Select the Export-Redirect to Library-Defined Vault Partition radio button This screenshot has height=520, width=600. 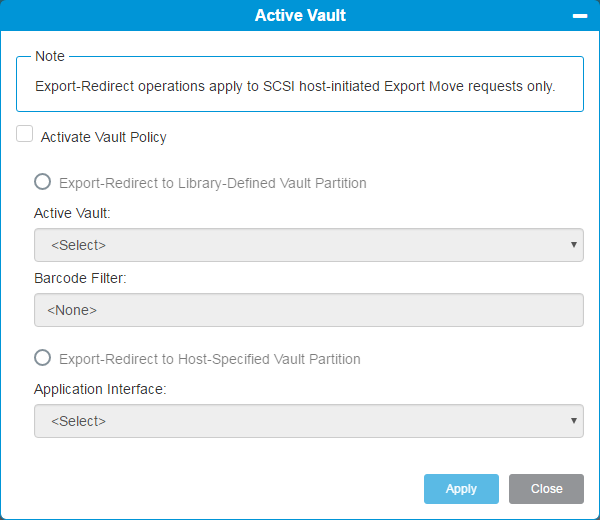tap(43, 182)
